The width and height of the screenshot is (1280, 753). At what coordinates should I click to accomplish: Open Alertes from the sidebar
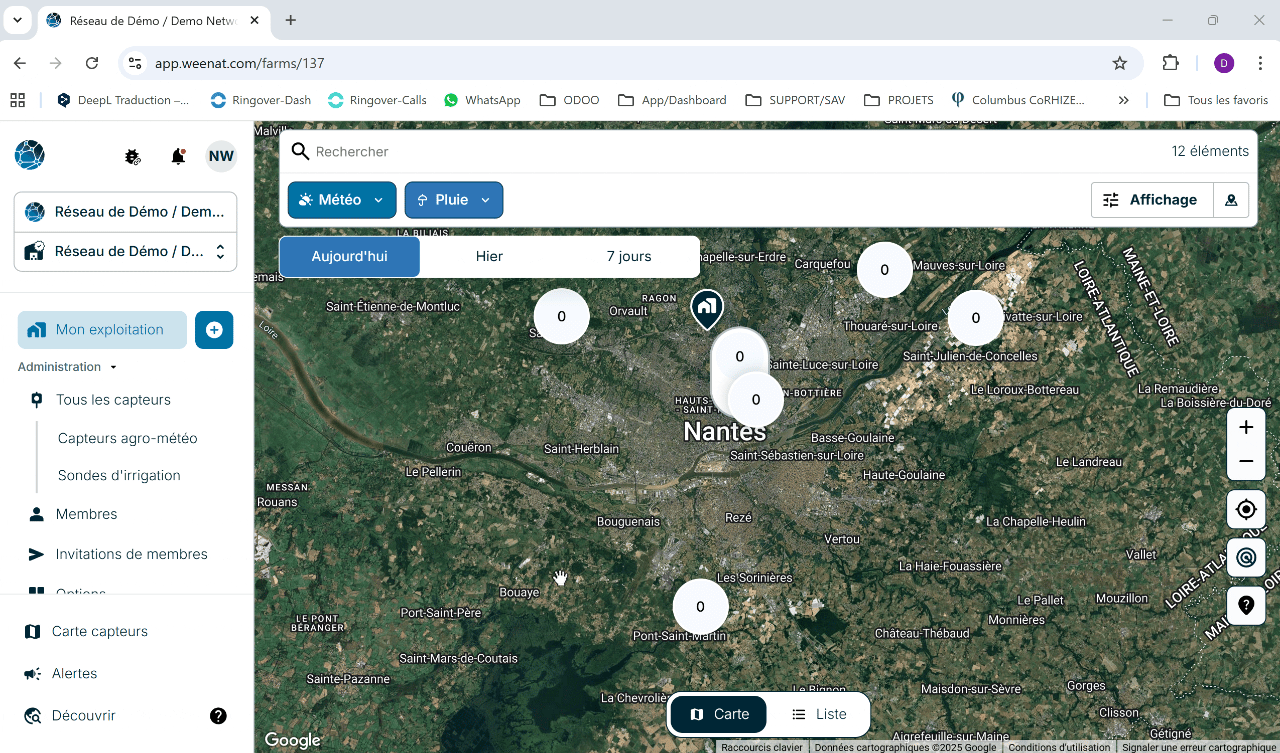(74, 674)
